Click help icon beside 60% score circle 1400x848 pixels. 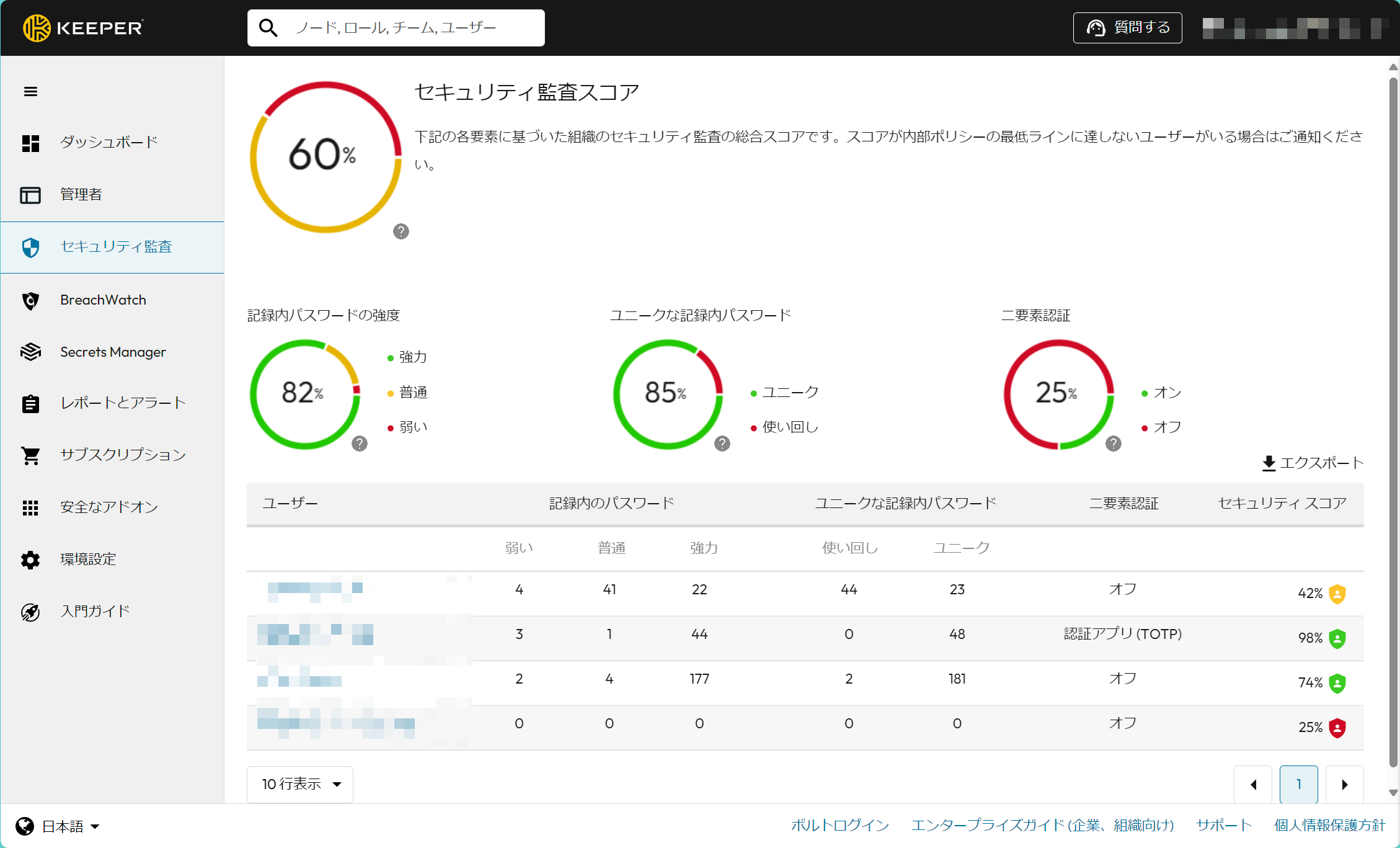(401, 231)
